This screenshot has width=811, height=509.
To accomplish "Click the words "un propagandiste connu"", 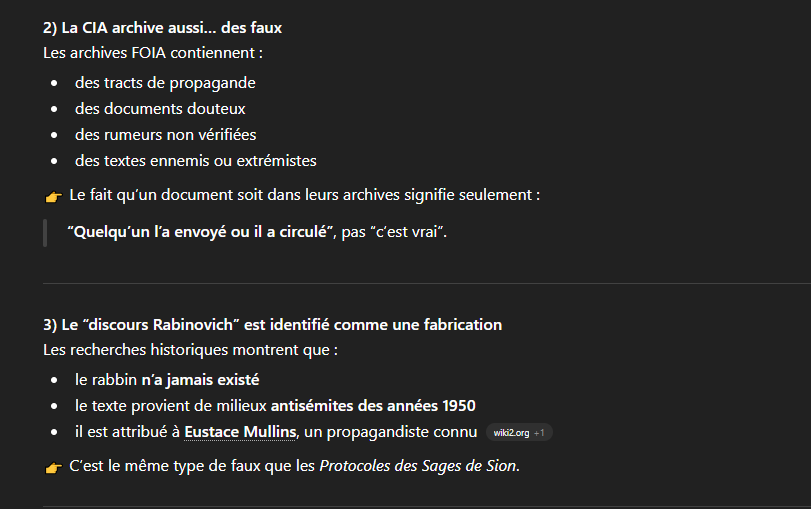I will coord(395,432).
